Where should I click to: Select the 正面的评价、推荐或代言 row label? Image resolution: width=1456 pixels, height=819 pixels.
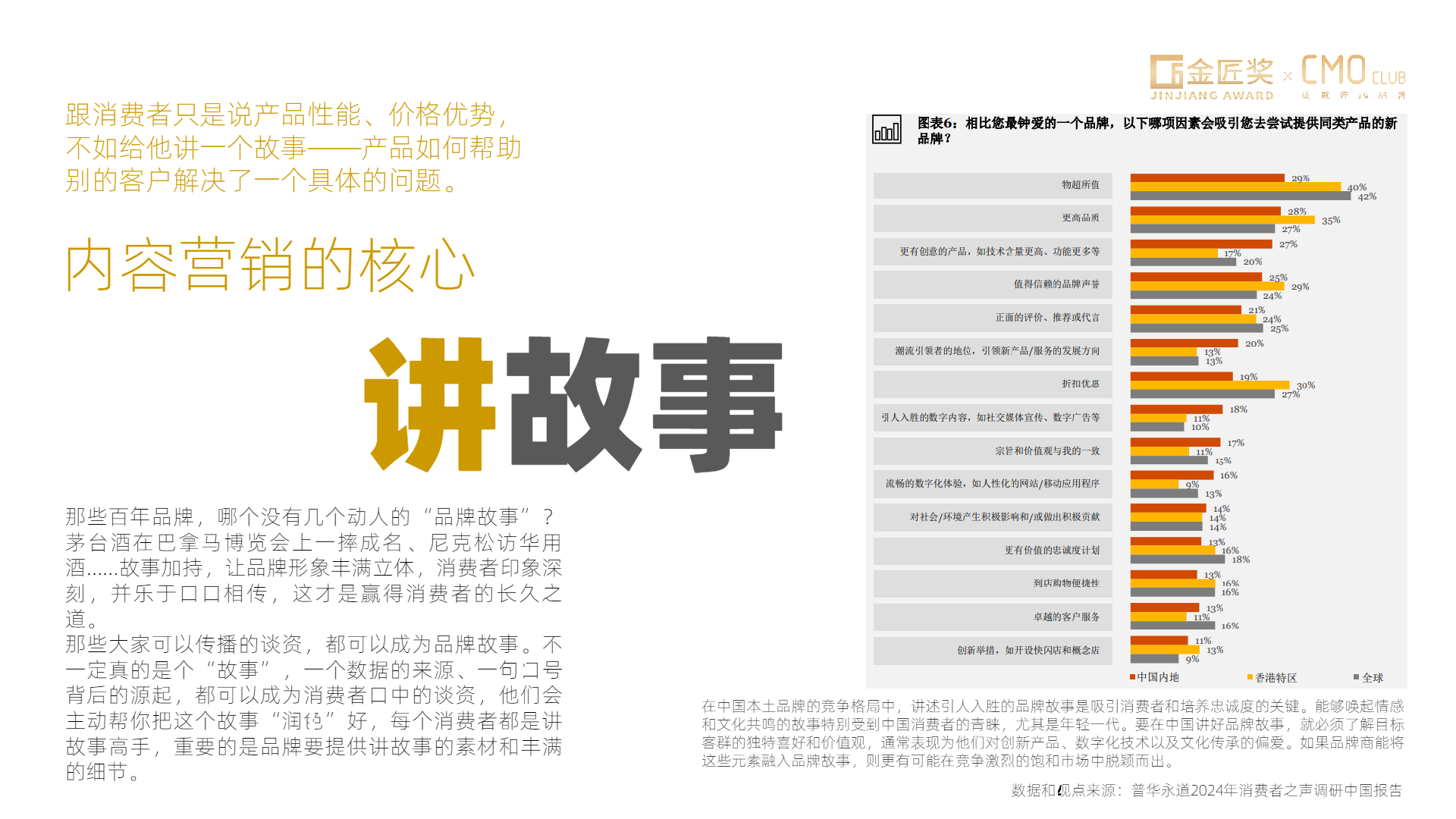tap(993, 318)
